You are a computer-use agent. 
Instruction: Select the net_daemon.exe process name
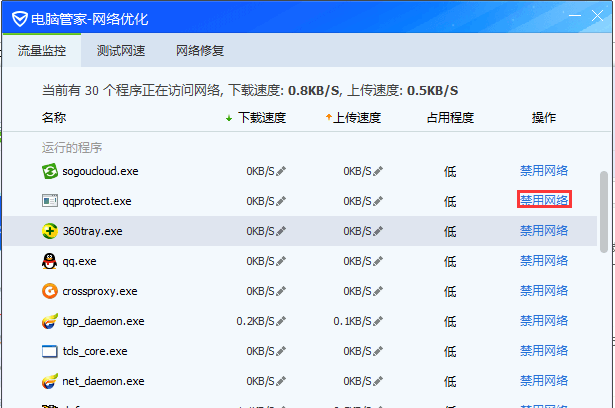click(x=104, y=381)
